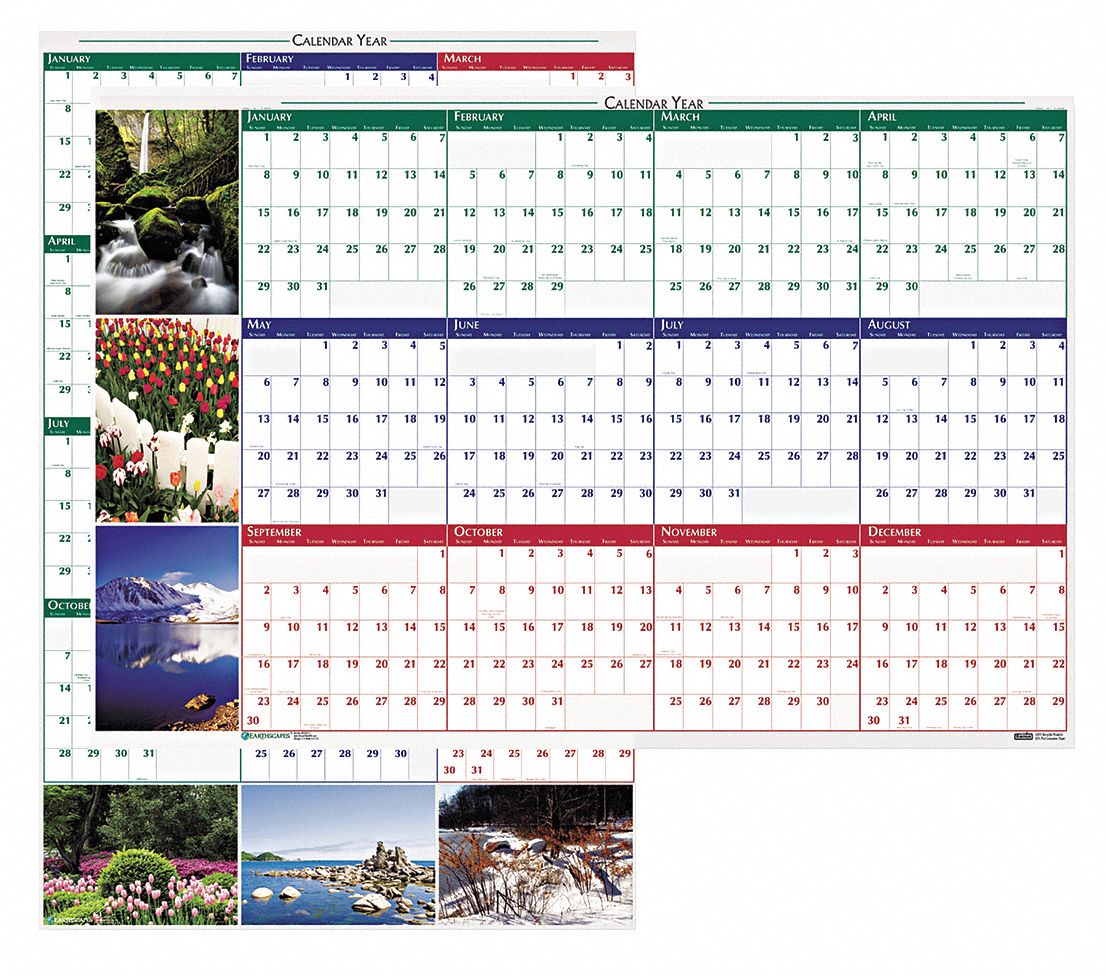This screenshot has height=976, width=1106.
Task: Click June 1 on the front calendar
Action: click(610, 356)
